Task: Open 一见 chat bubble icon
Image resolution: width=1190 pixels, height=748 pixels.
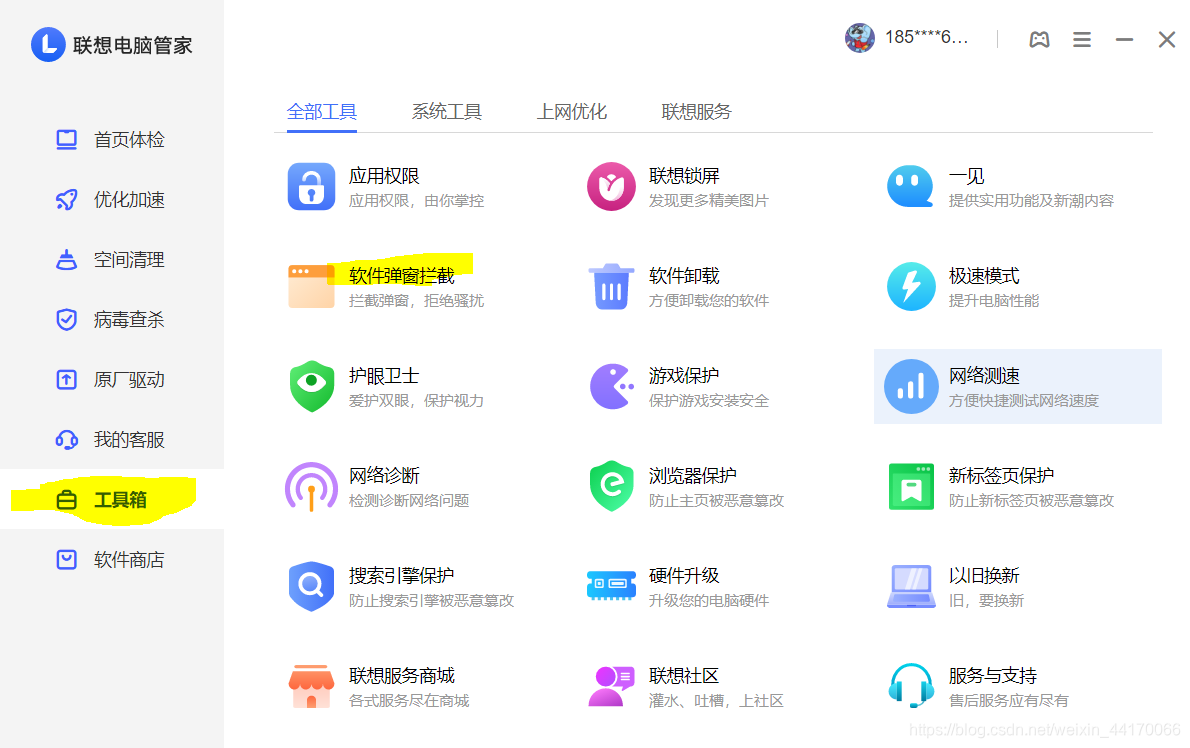Action: point(911,187)
